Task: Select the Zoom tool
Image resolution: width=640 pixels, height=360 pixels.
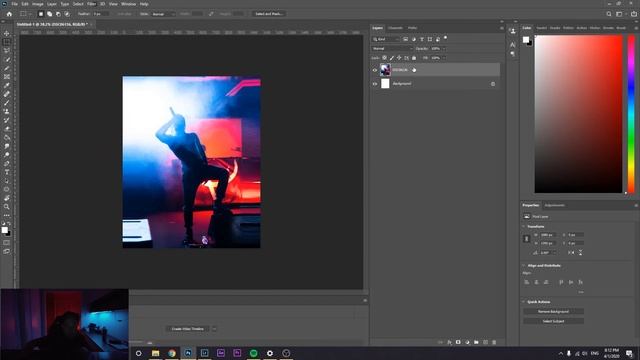Action: coord(7,207)
